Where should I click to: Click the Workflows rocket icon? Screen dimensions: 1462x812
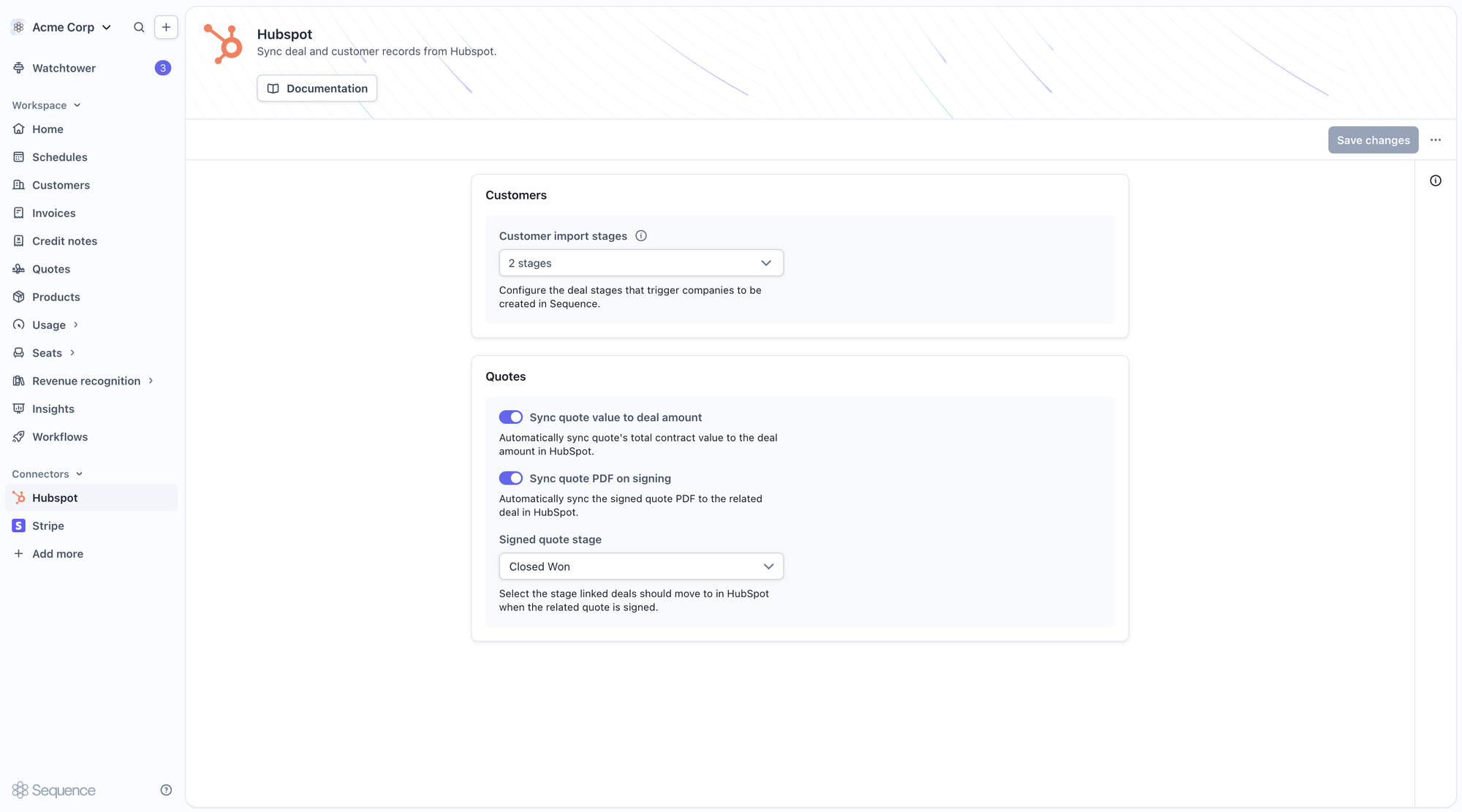pos(19,436)
